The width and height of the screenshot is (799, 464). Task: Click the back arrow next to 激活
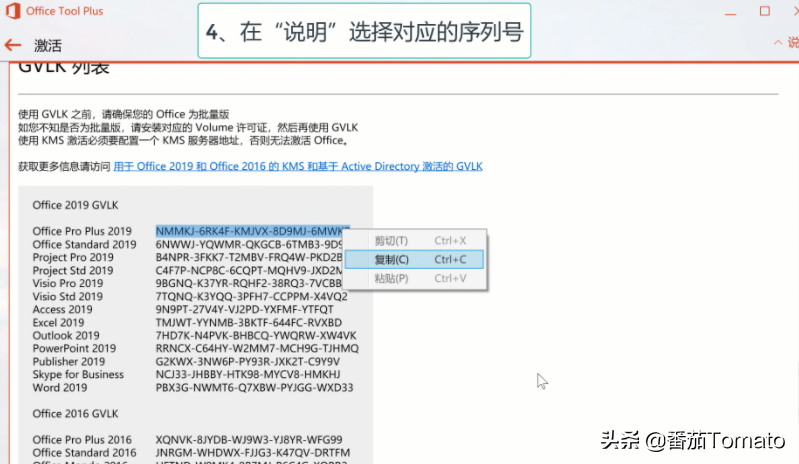click(x=13, y=45)
